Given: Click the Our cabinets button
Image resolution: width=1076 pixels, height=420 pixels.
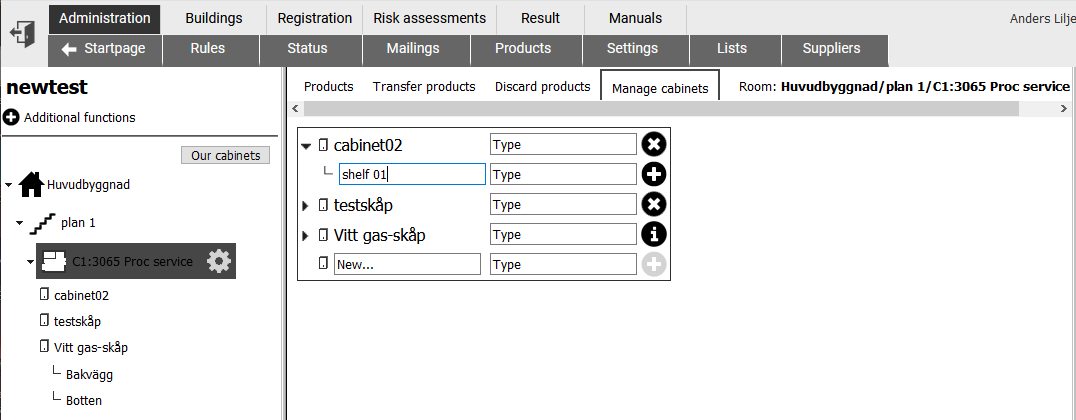Looking at the screenshot, I should 226,156.
